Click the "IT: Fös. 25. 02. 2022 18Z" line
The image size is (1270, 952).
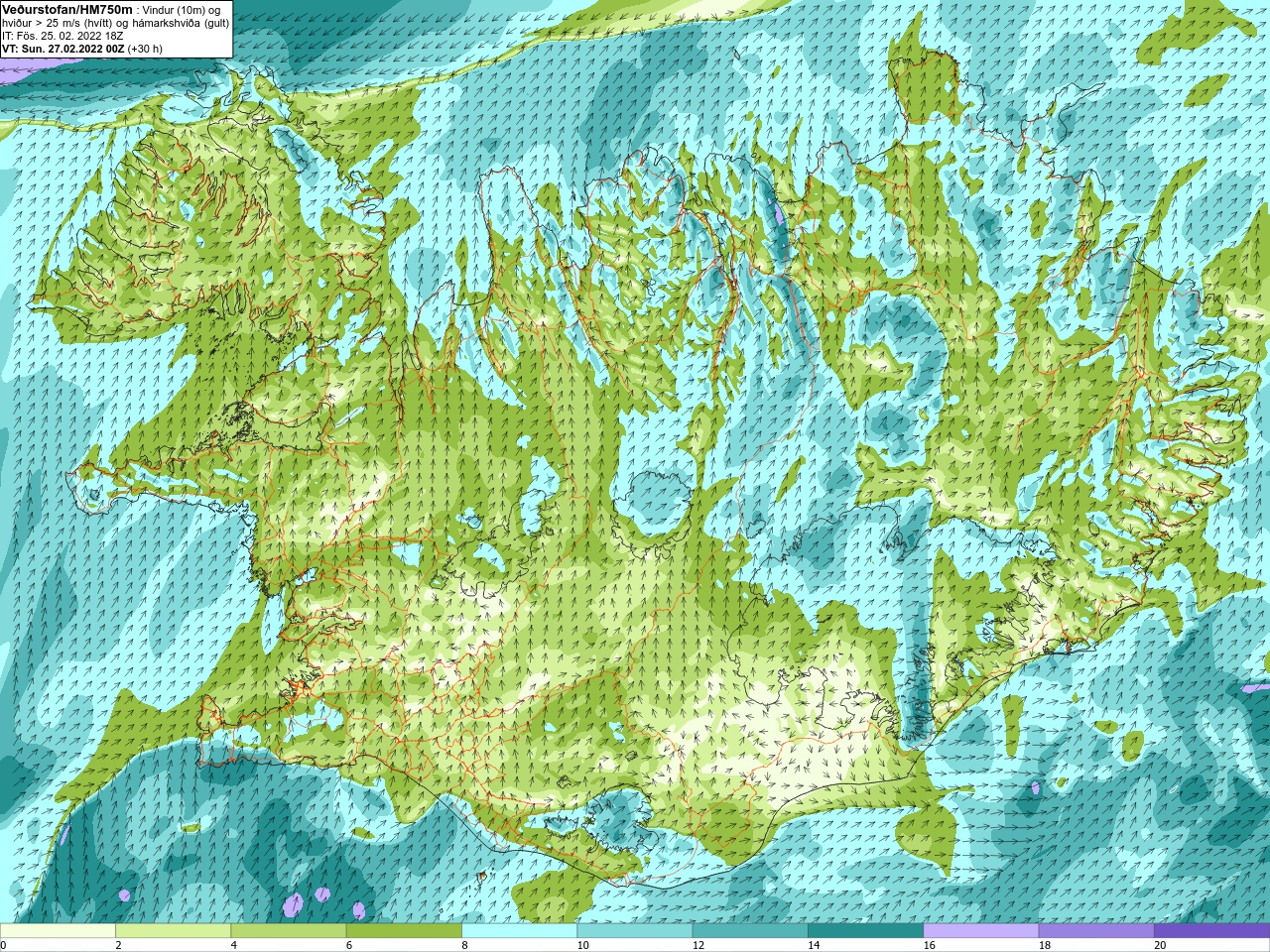[63, 36]
